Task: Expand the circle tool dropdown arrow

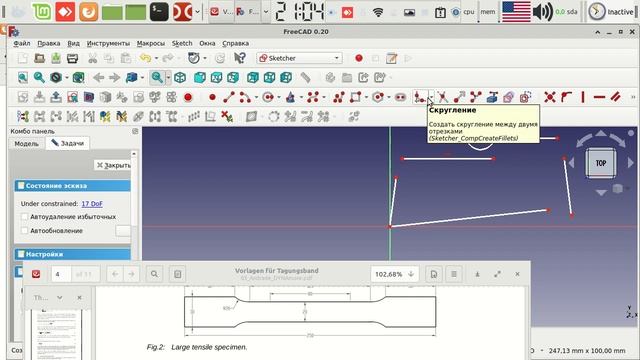Action: tap(279, 98)
